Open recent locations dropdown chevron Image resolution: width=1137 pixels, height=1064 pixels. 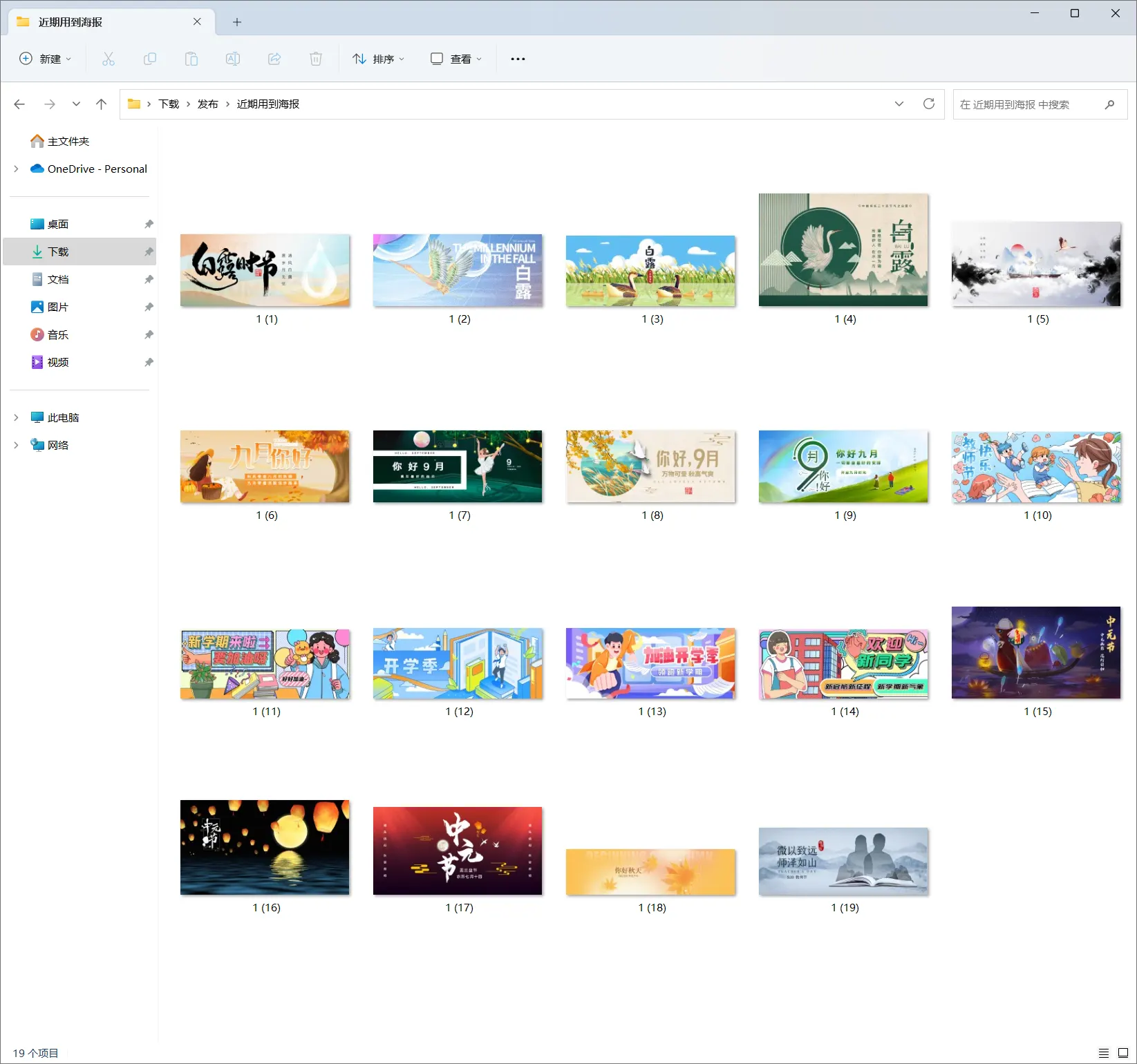[76, 104]
